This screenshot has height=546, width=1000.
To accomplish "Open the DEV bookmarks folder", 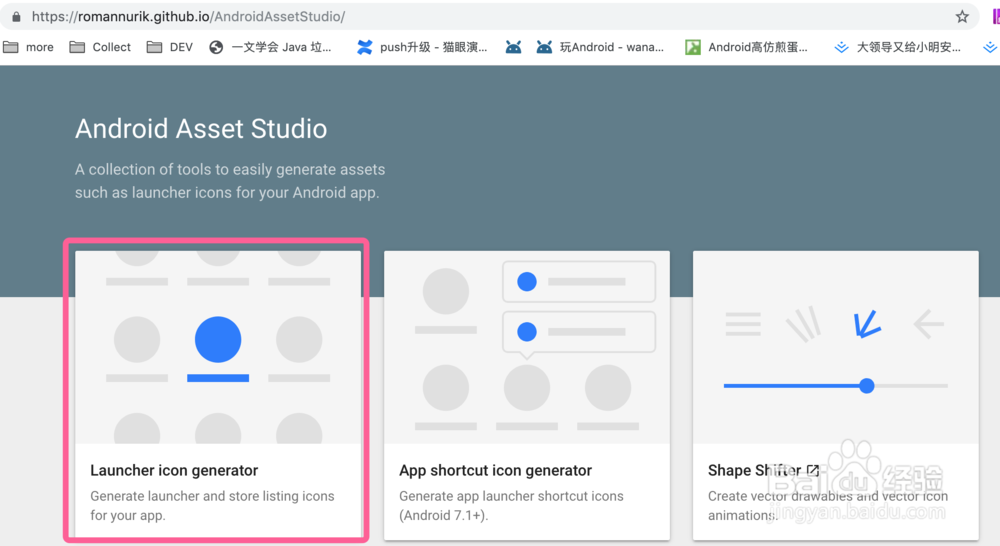I will 170,47.
